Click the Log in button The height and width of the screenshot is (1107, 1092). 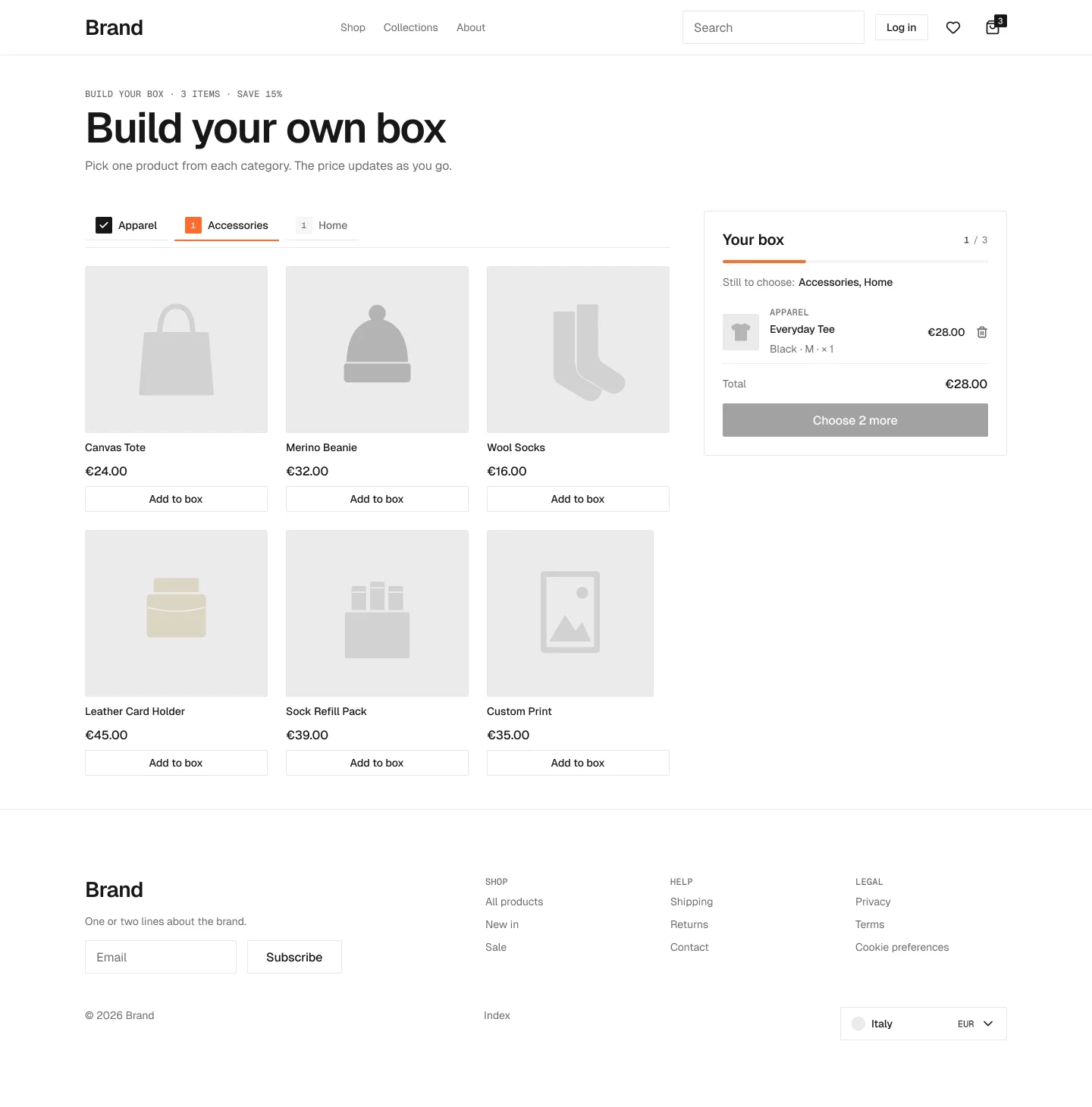click(902, 27)
